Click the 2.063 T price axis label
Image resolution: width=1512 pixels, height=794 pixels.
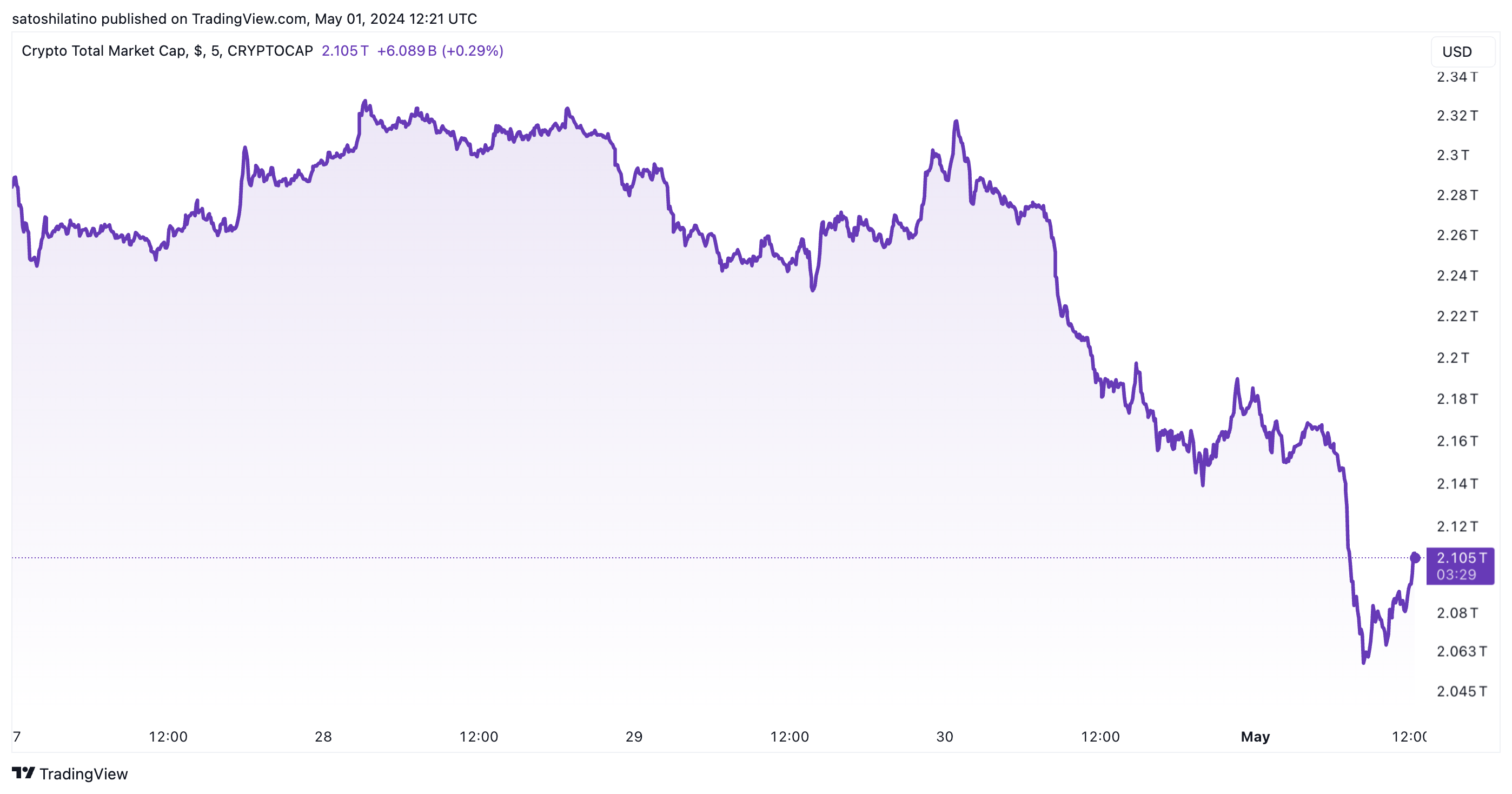tap(1461, 651)
